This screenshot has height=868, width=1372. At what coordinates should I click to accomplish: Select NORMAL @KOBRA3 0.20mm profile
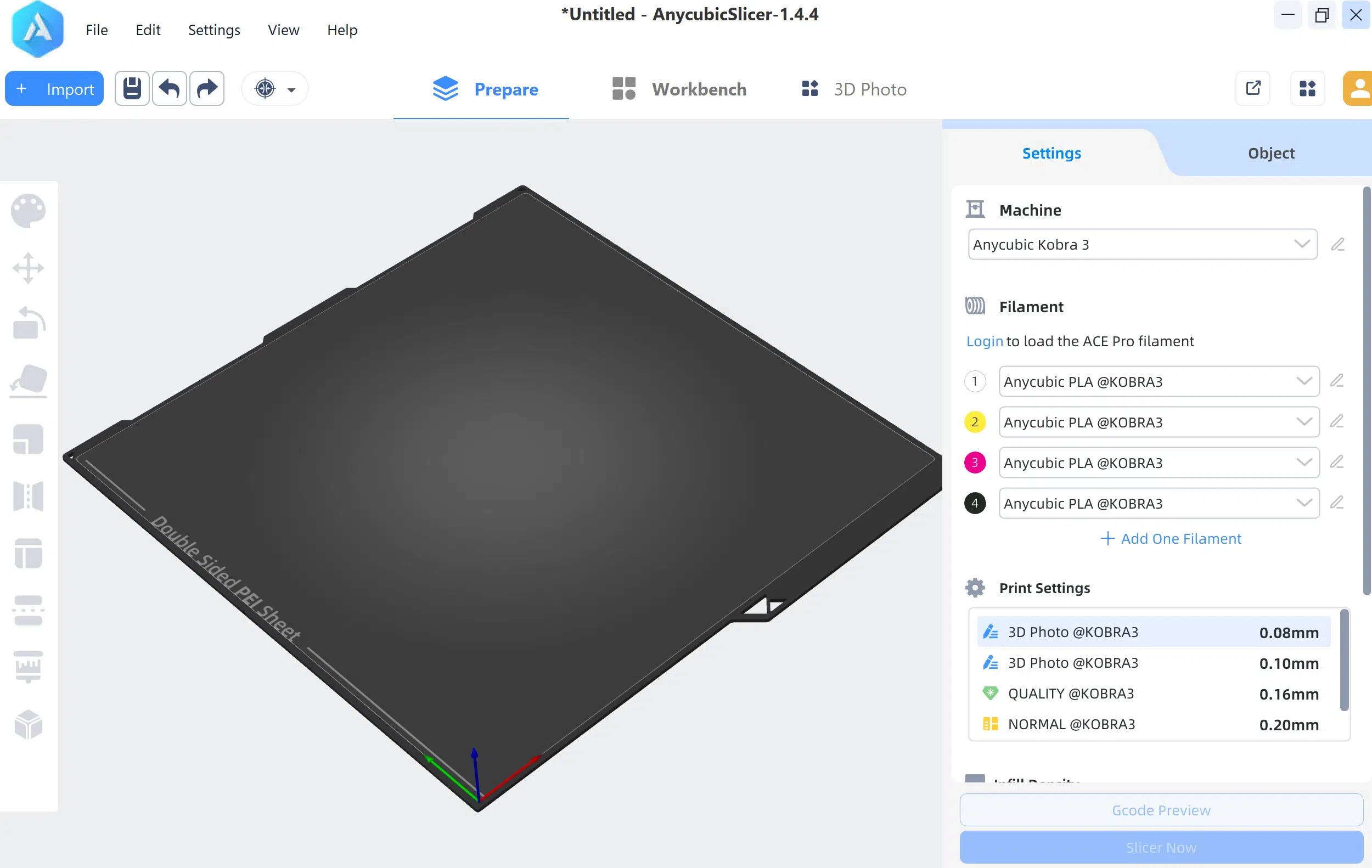1153,724
